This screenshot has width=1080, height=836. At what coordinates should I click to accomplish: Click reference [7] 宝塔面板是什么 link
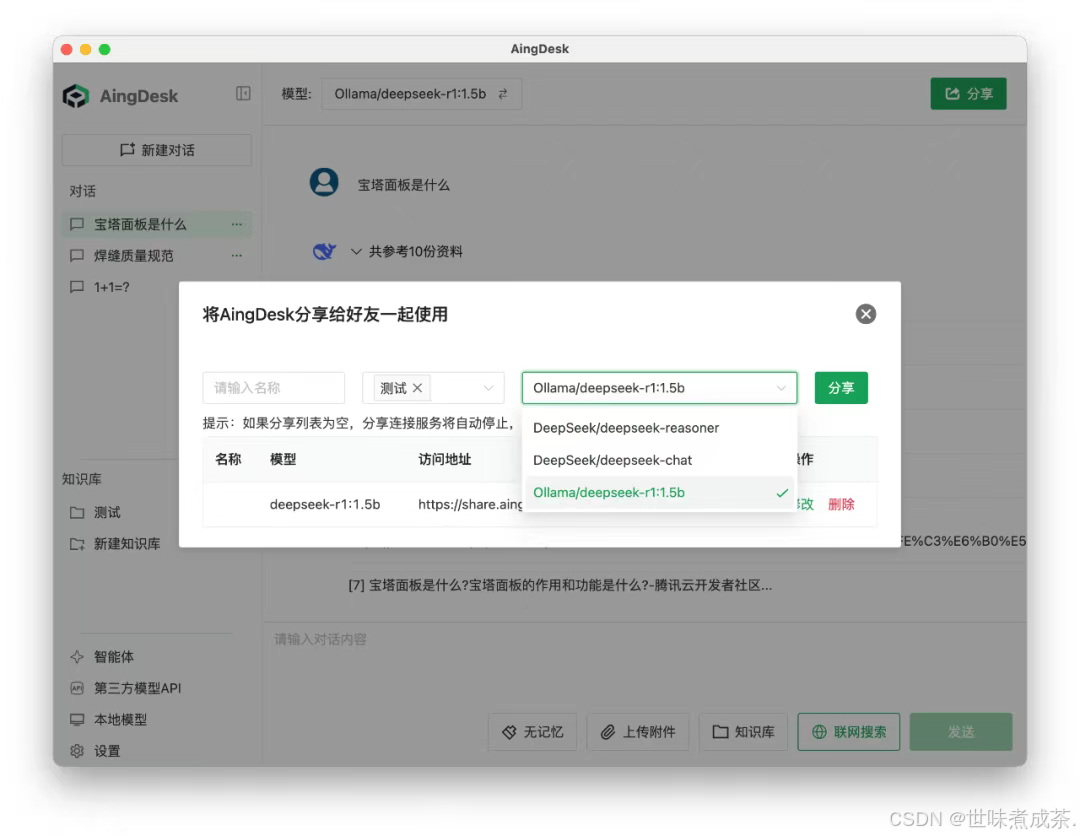(559, 585)
